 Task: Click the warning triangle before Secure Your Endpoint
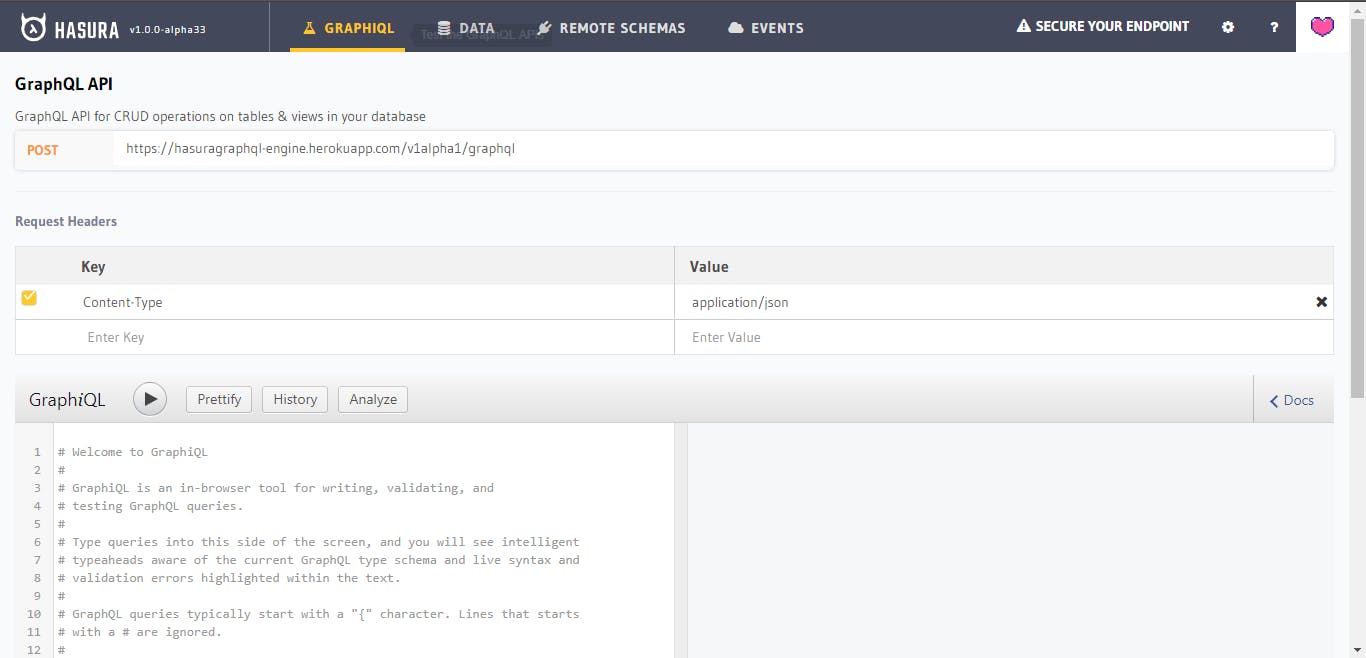pos(1021,26)
